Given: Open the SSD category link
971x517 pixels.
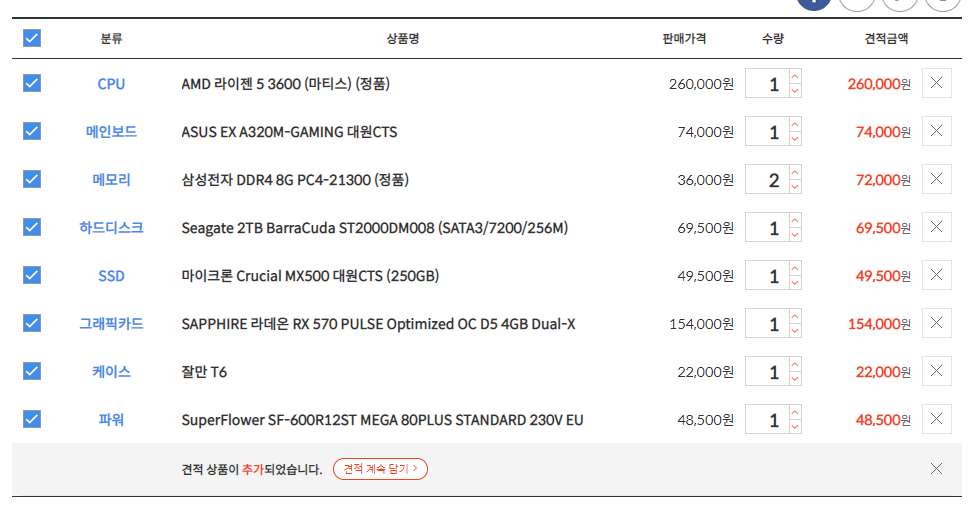Looking at the screenshot, I should [111, 276].
